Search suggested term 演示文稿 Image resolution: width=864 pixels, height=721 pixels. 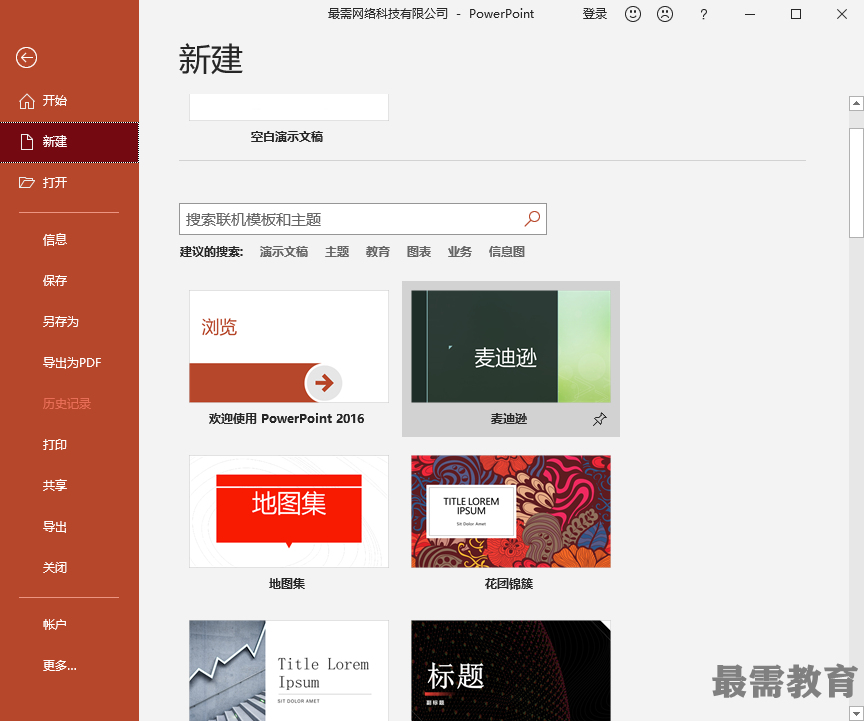284,252
